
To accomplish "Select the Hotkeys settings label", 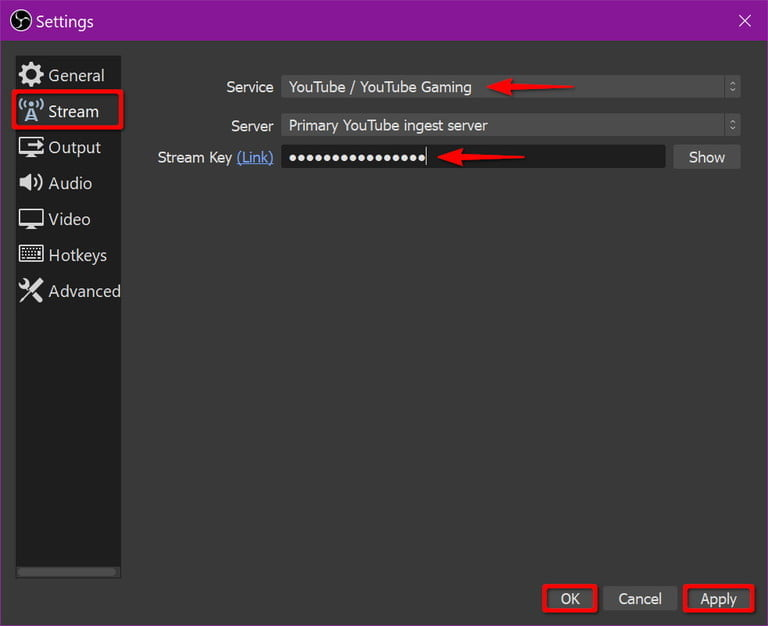I will 77,255.
